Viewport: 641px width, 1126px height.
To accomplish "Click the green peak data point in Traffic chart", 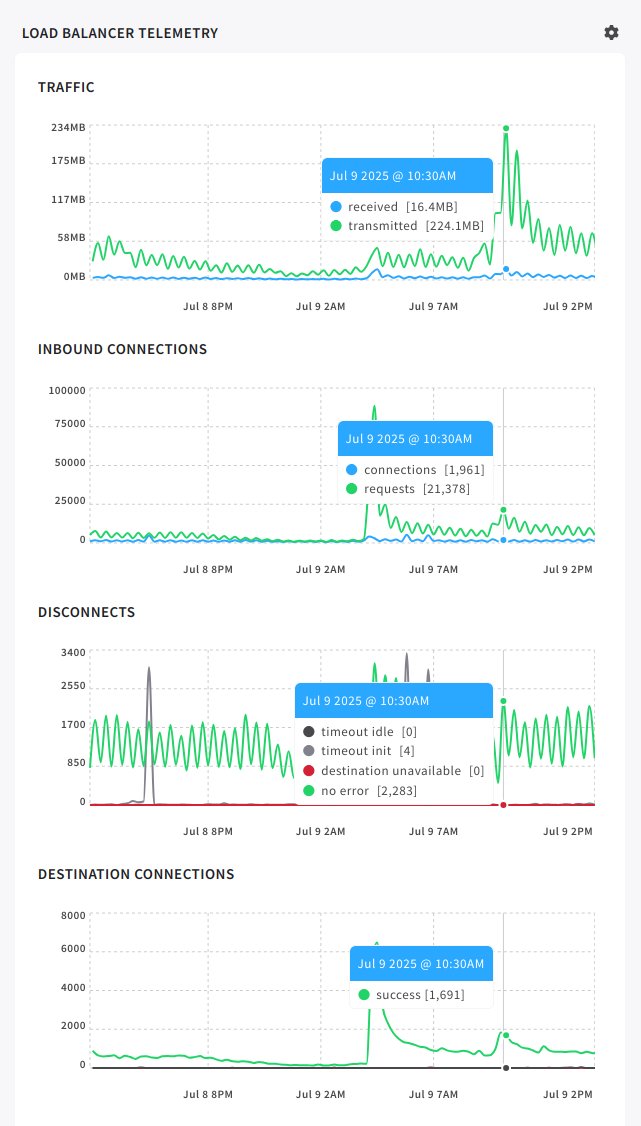I will 506,128.
